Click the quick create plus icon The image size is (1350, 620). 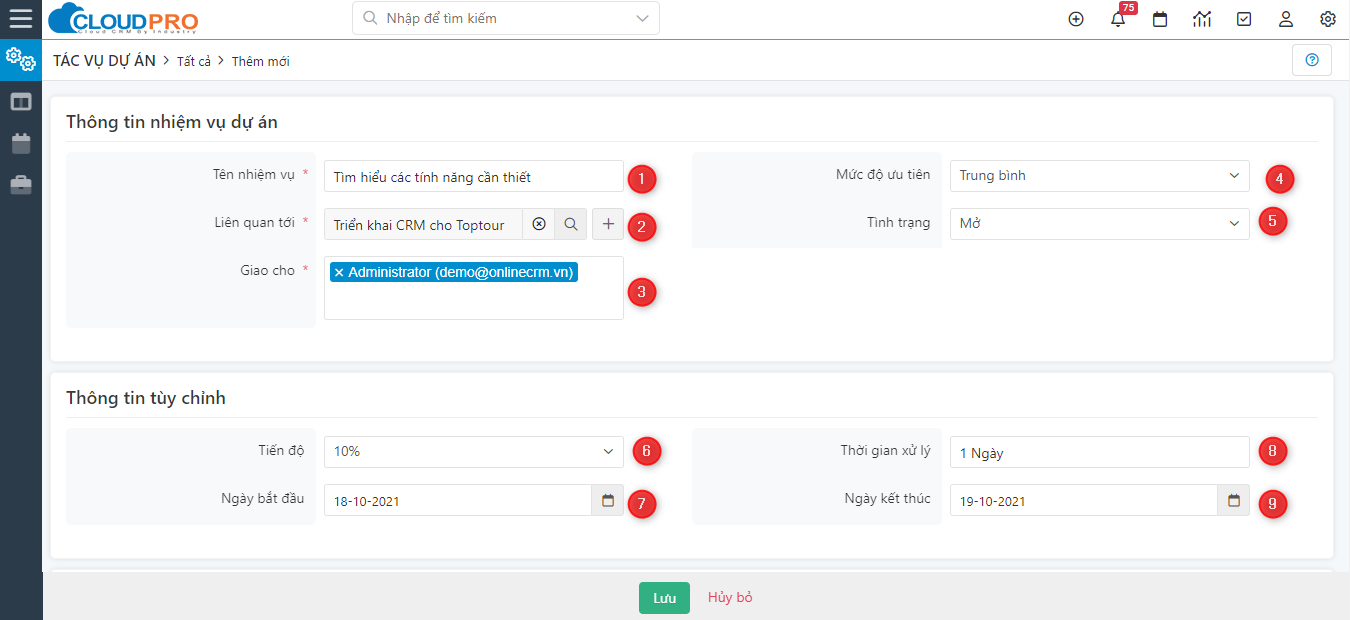(x=1076, y=19)
